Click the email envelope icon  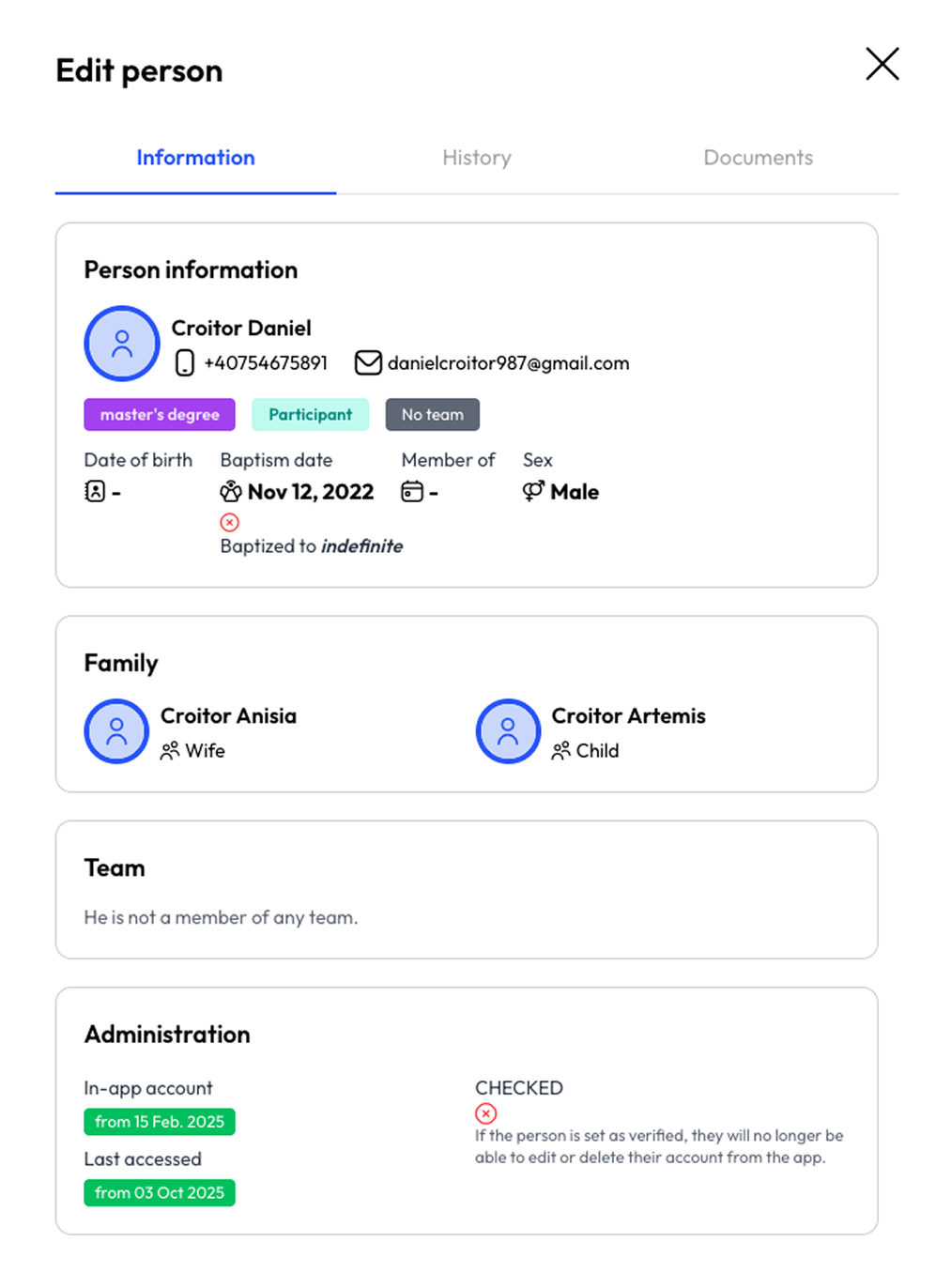click(x=368, y=362)
